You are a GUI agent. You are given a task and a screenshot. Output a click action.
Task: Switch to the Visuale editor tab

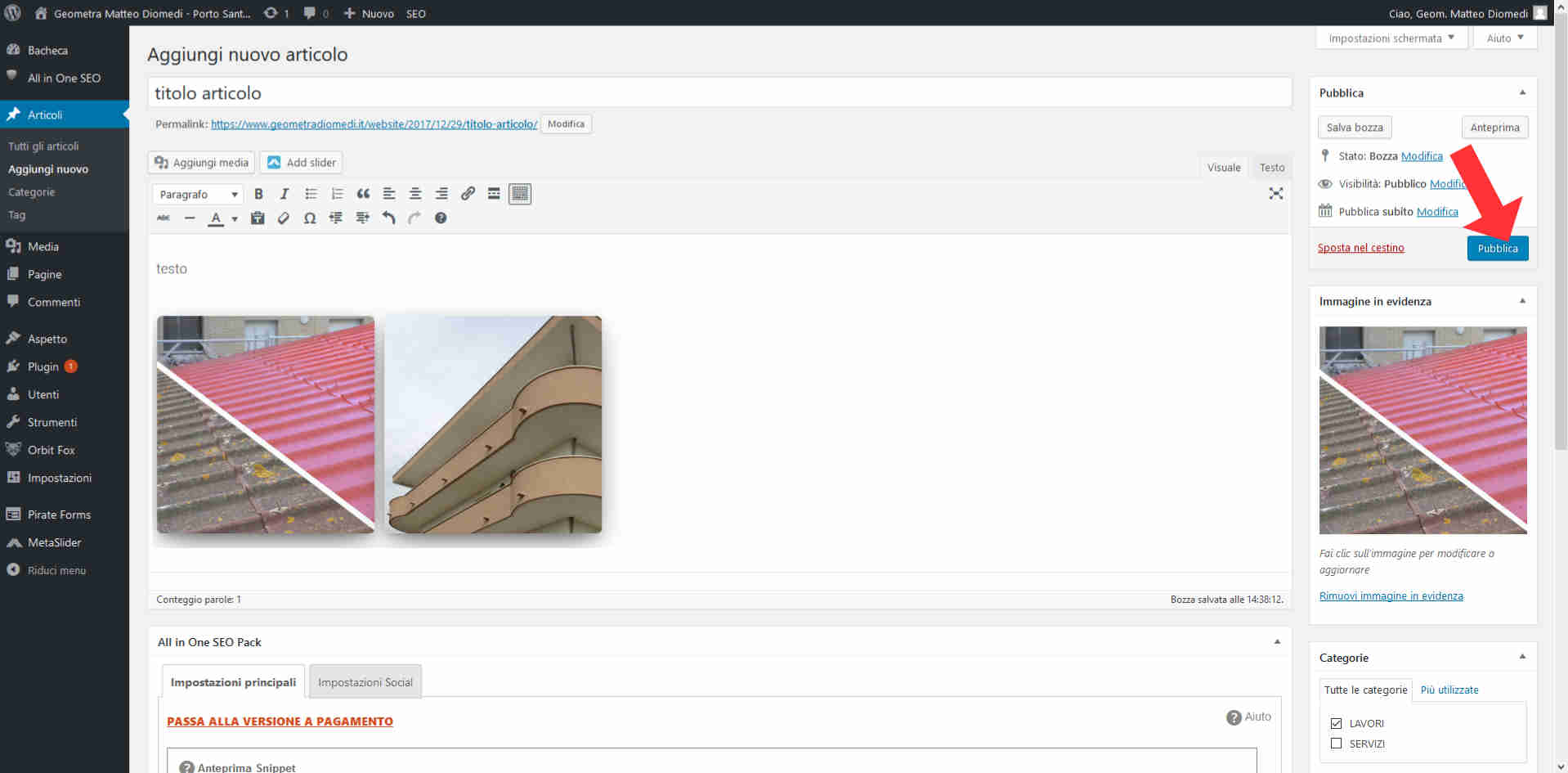click(x=1224, y=167)
